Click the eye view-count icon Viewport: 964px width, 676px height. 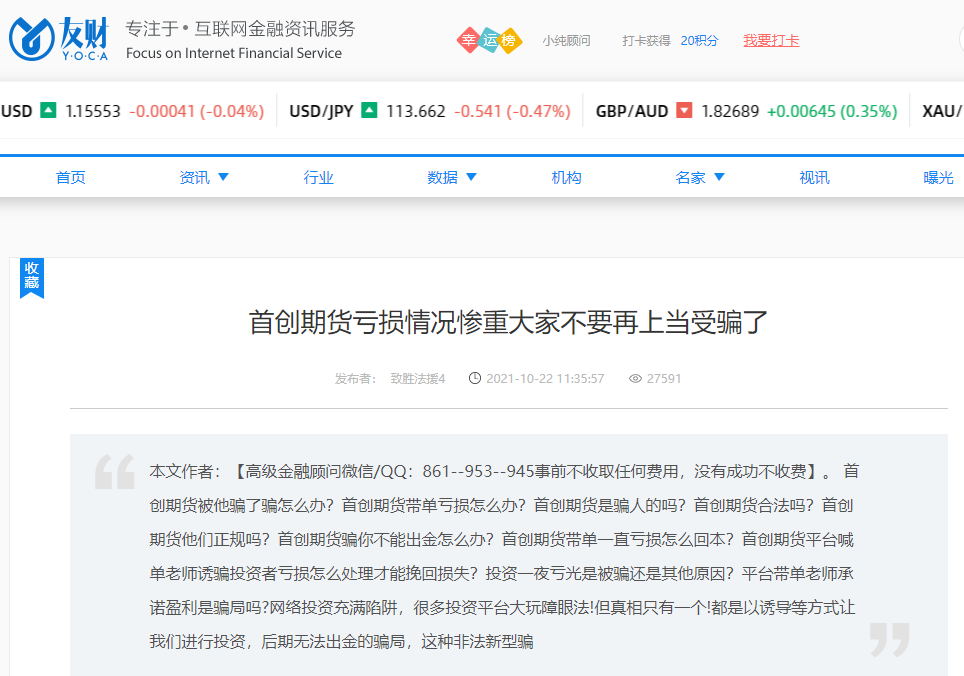coord(635,379)
